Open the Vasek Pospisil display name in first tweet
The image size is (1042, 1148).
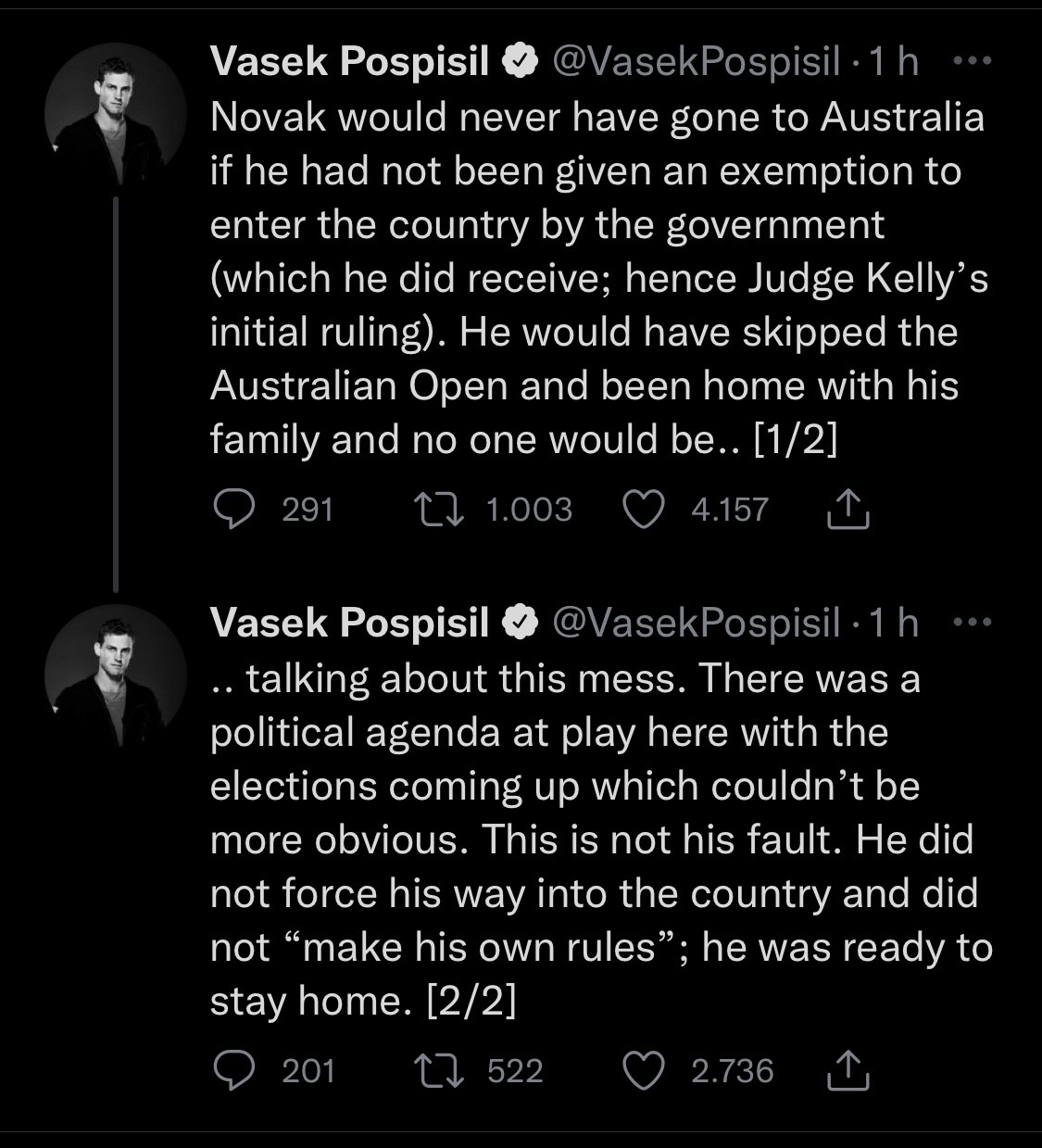pos(350,62)
